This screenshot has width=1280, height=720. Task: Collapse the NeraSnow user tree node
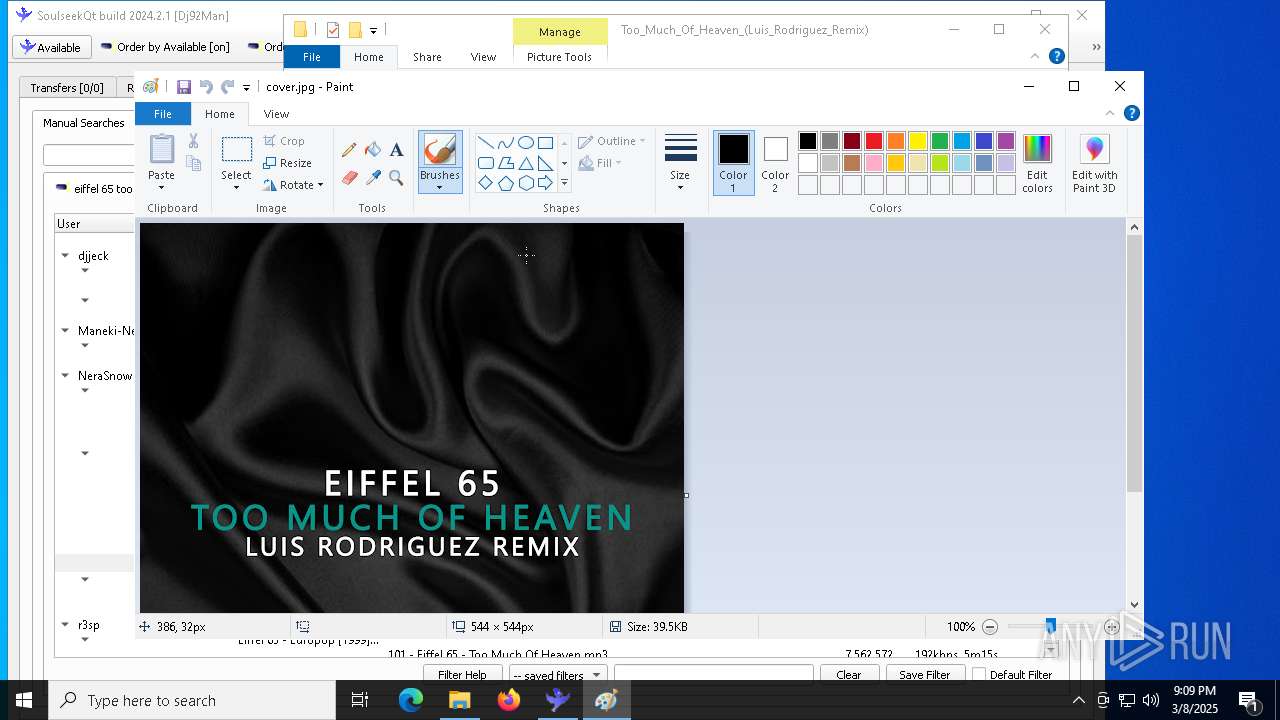65,376
